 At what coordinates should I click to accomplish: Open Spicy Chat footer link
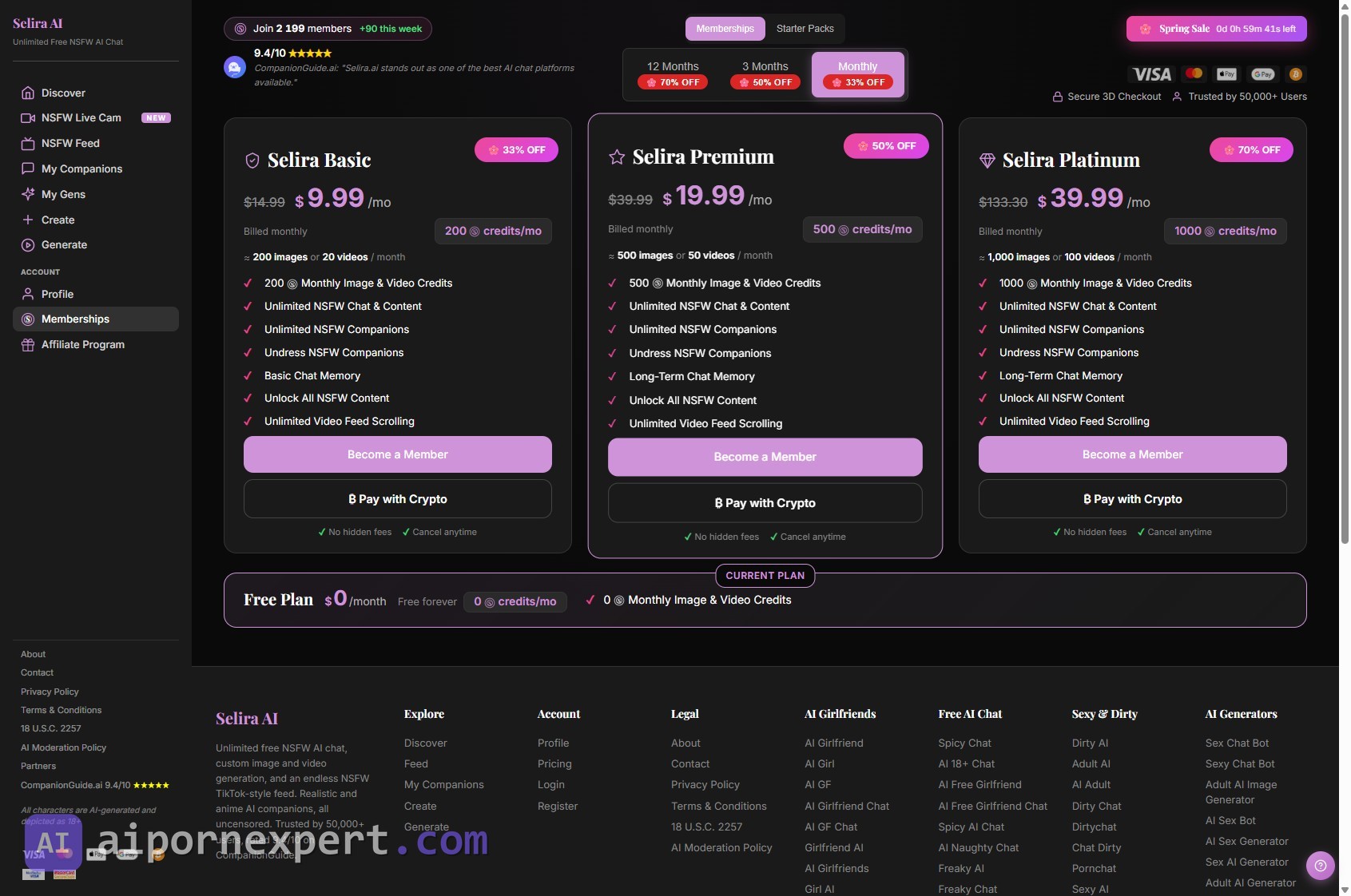point(964,743)
